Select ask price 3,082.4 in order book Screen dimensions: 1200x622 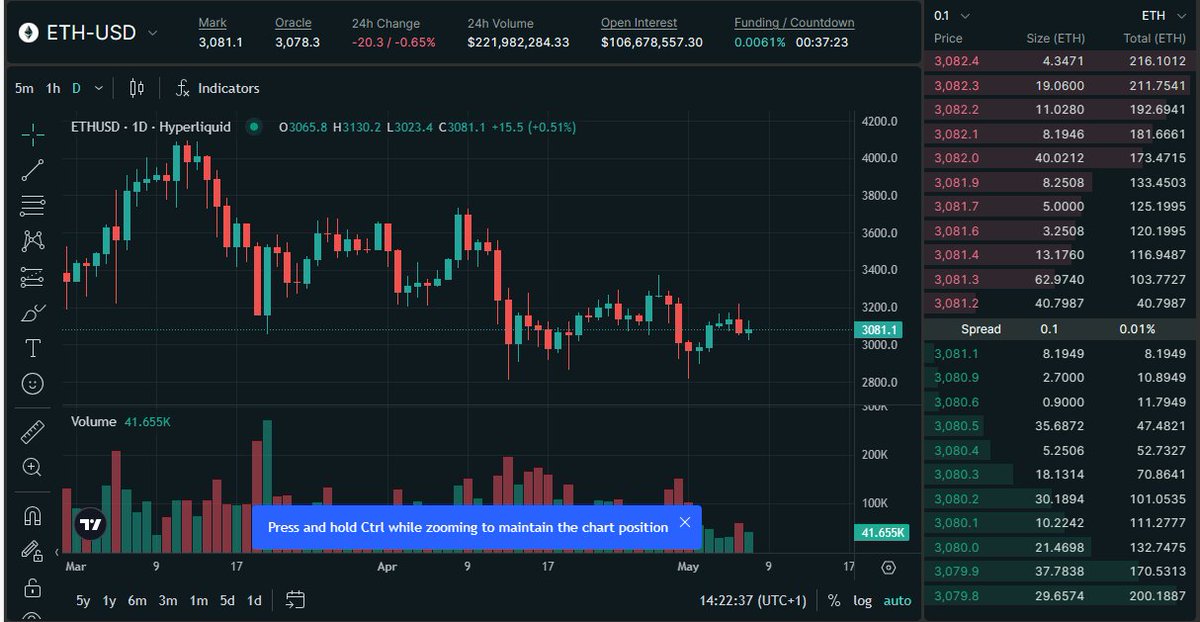click(x=956, y=60)
